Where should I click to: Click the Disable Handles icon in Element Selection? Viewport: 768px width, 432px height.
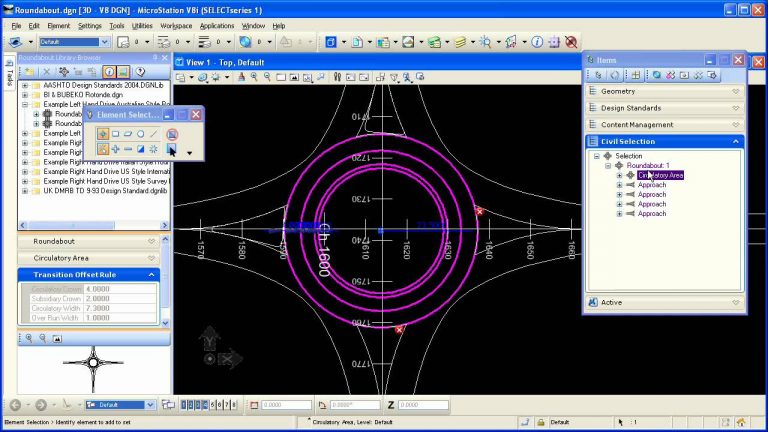(x=173, y=133)
